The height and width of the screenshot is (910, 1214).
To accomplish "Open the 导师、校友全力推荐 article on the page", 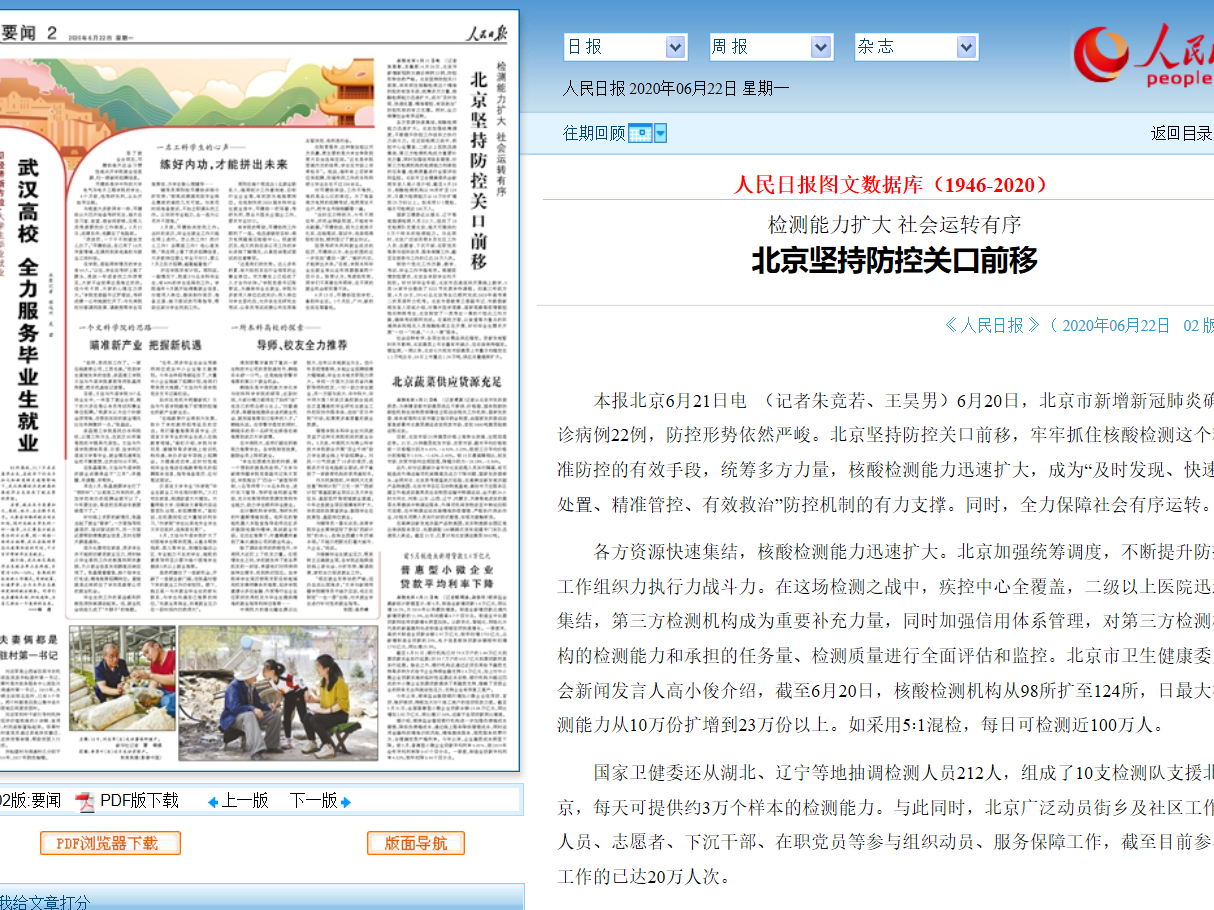I will (303, 345).
